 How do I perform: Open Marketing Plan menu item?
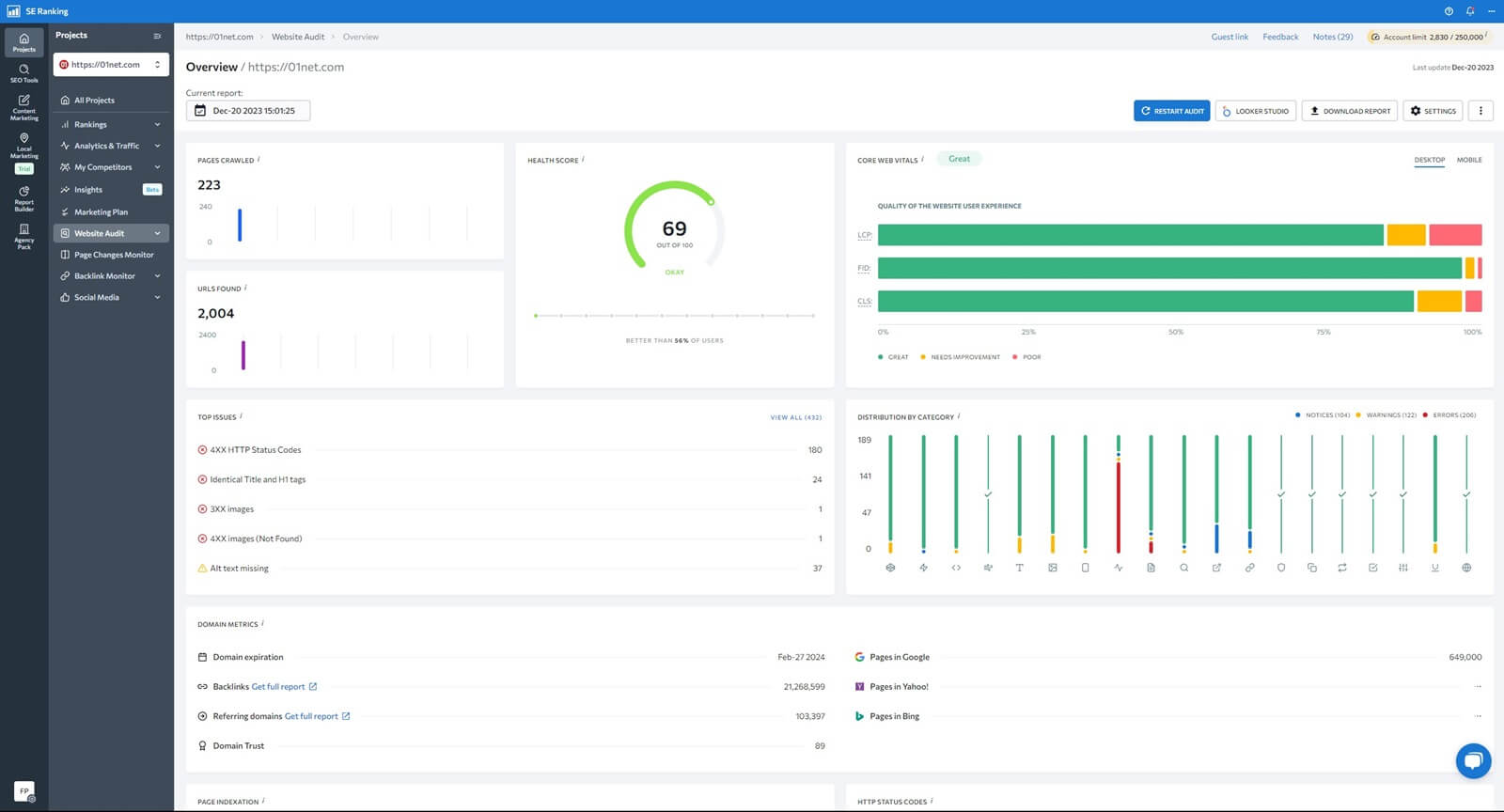[111, 212]
